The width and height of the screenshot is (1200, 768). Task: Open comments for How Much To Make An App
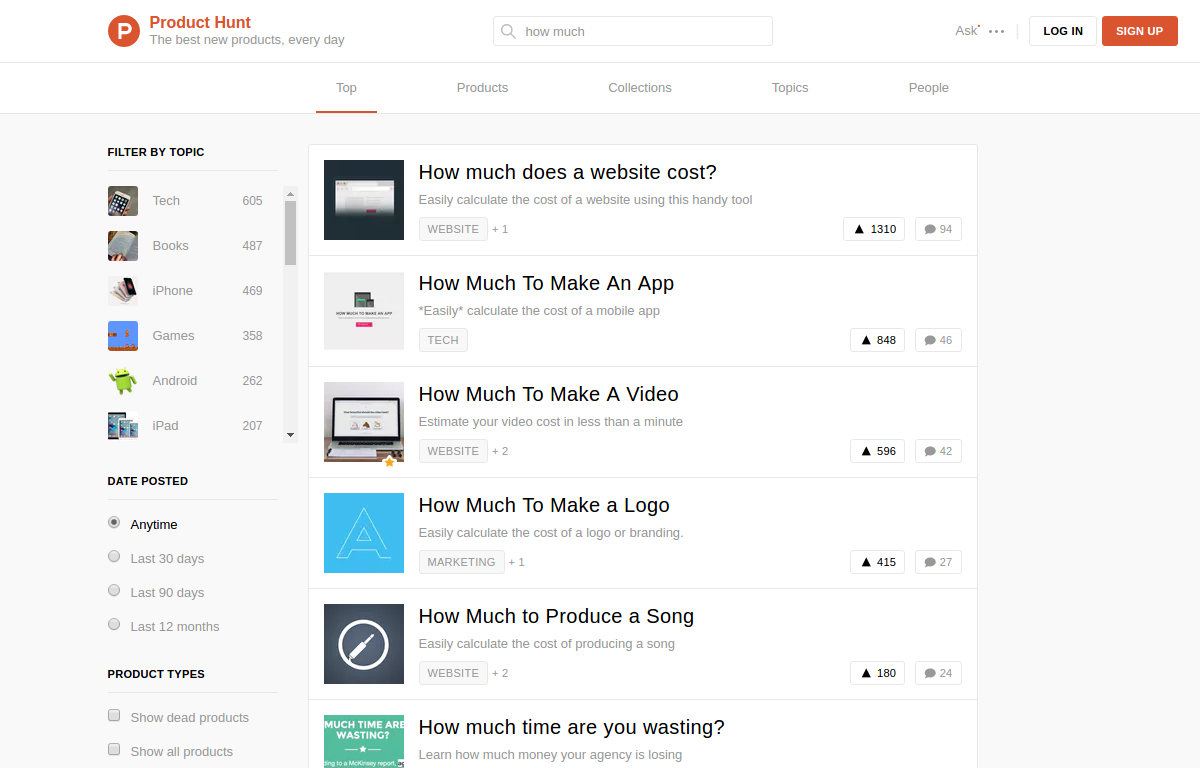(x=938, y=340)
